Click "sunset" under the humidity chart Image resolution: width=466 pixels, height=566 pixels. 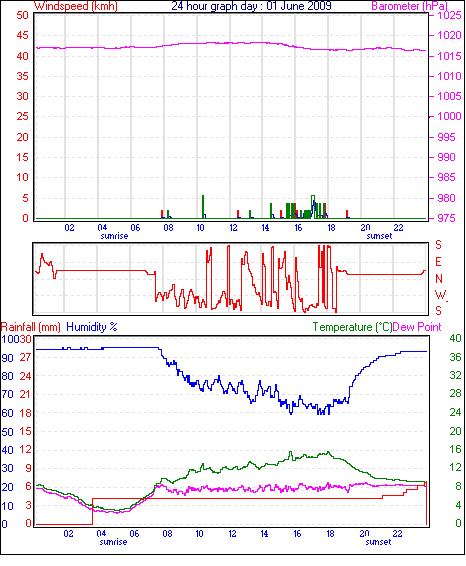[378, 542]
